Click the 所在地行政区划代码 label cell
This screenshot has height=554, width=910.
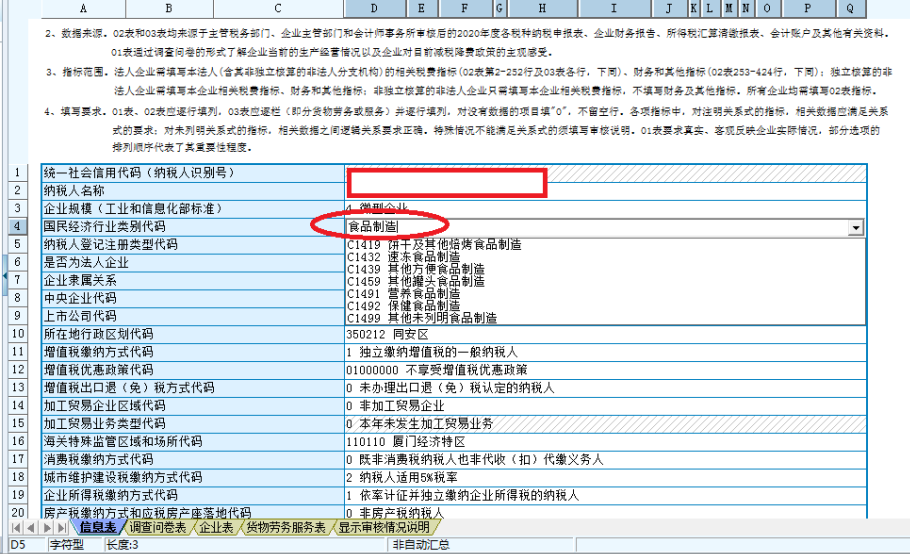tap(193, 334)
